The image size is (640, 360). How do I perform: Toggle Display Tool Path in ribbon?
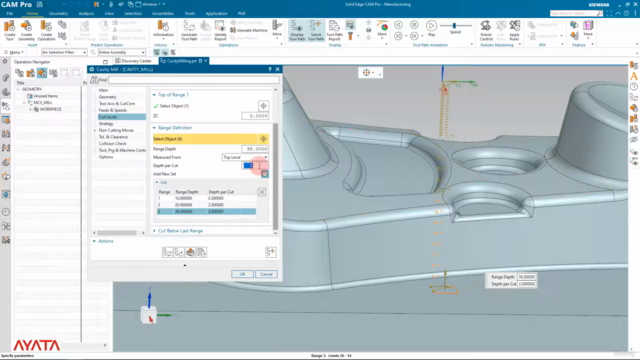point(297,31)
